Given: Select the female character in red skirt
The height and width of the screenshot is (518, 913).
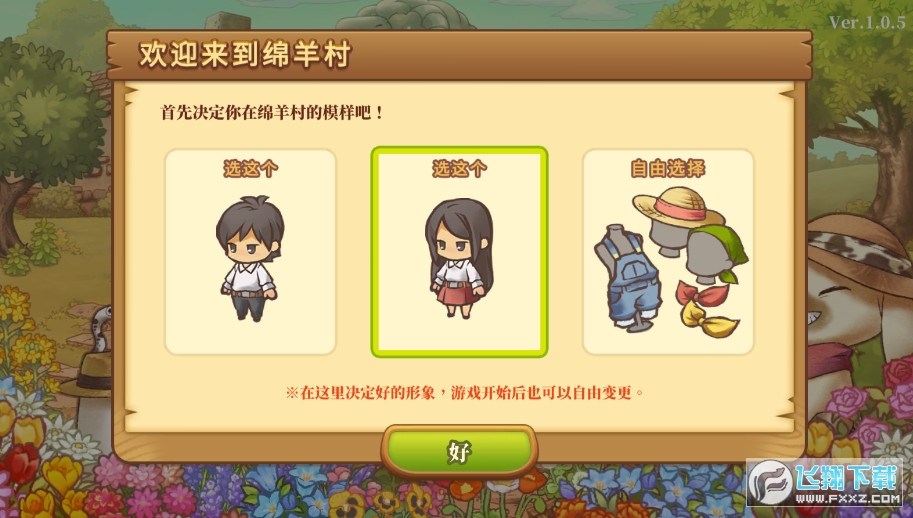Looking at the screenshot, I should [459, 258].
